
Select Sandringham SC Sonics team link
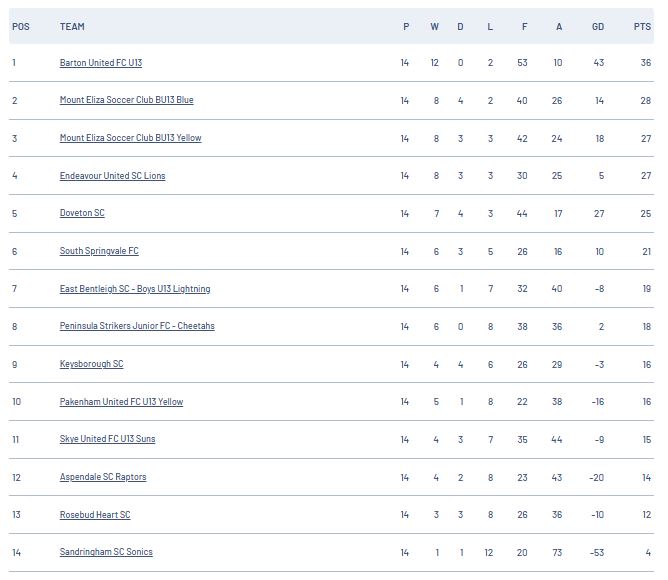pos(106,551)
